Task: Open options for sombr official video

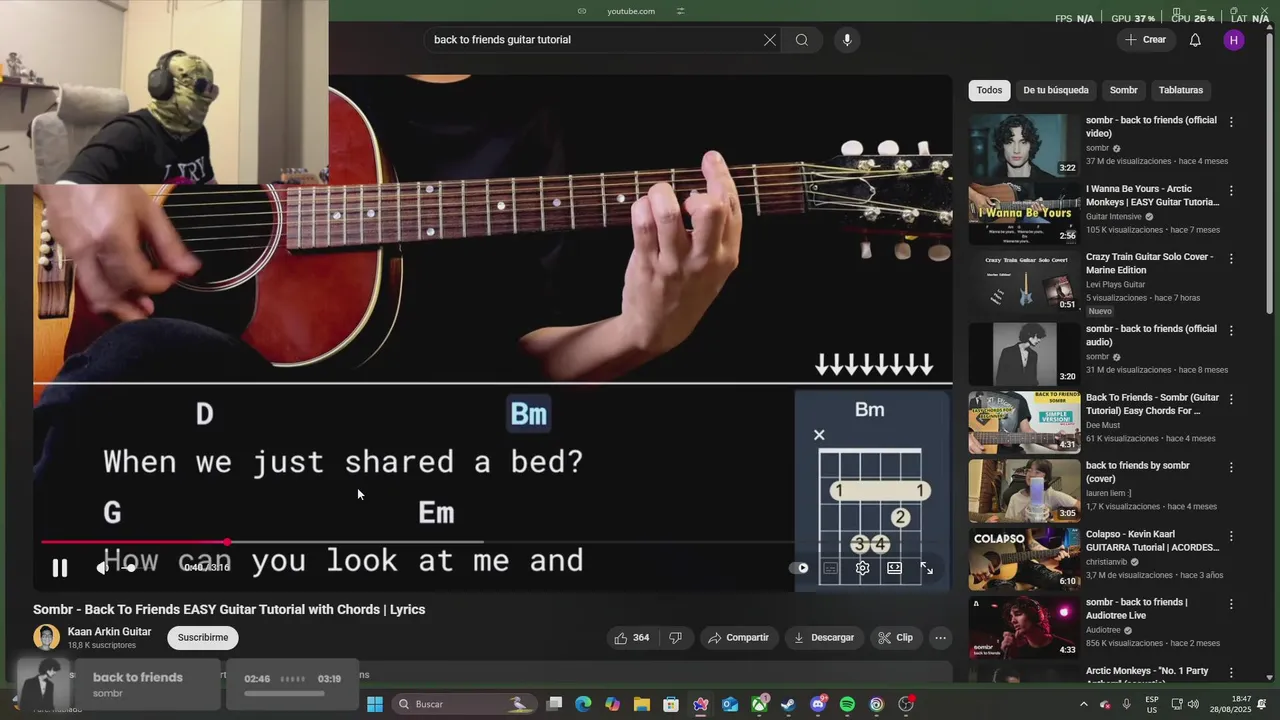Action: click(1231, 122)
